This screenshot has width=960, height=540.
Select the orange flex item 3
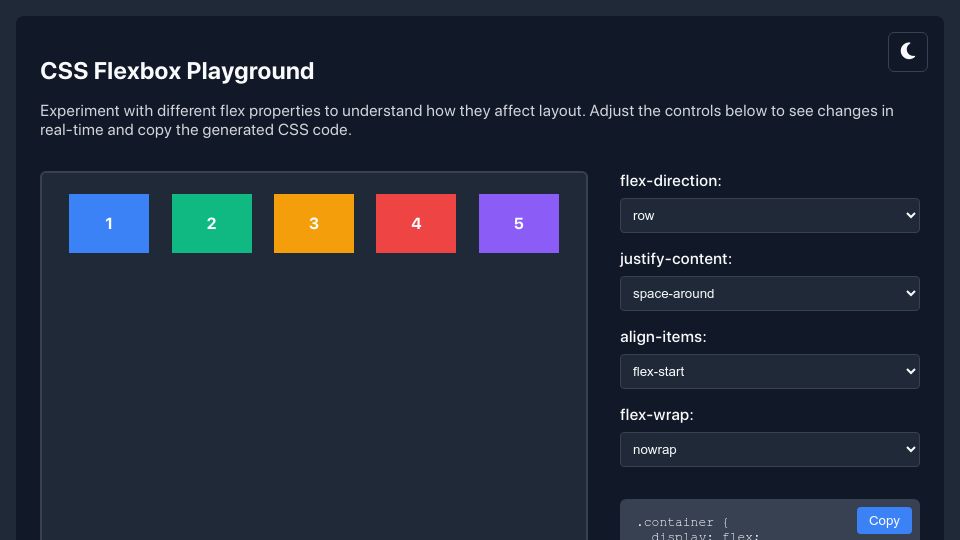point(314,223)
